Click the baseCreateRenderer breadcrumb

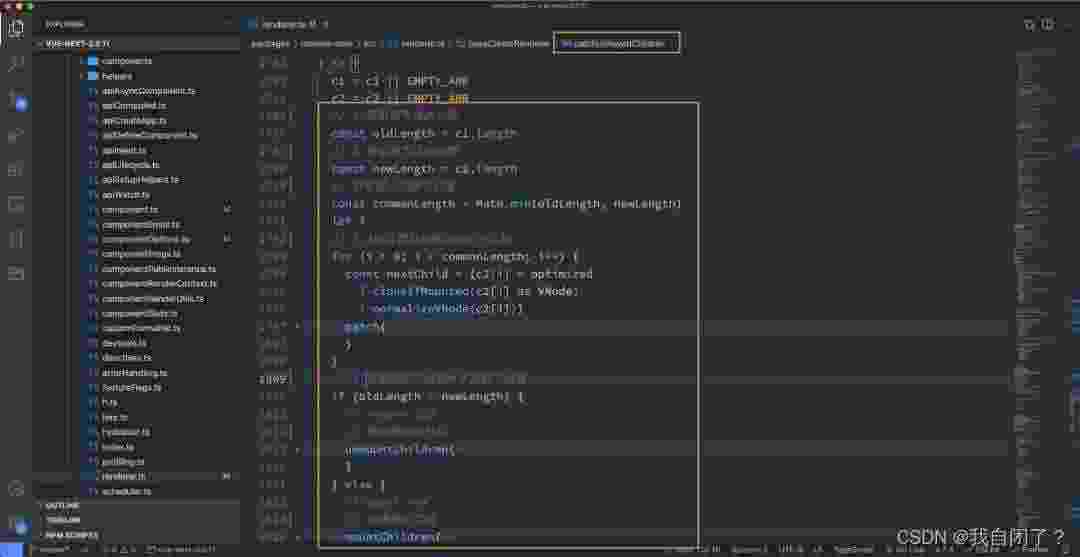[x=502, y=43]
